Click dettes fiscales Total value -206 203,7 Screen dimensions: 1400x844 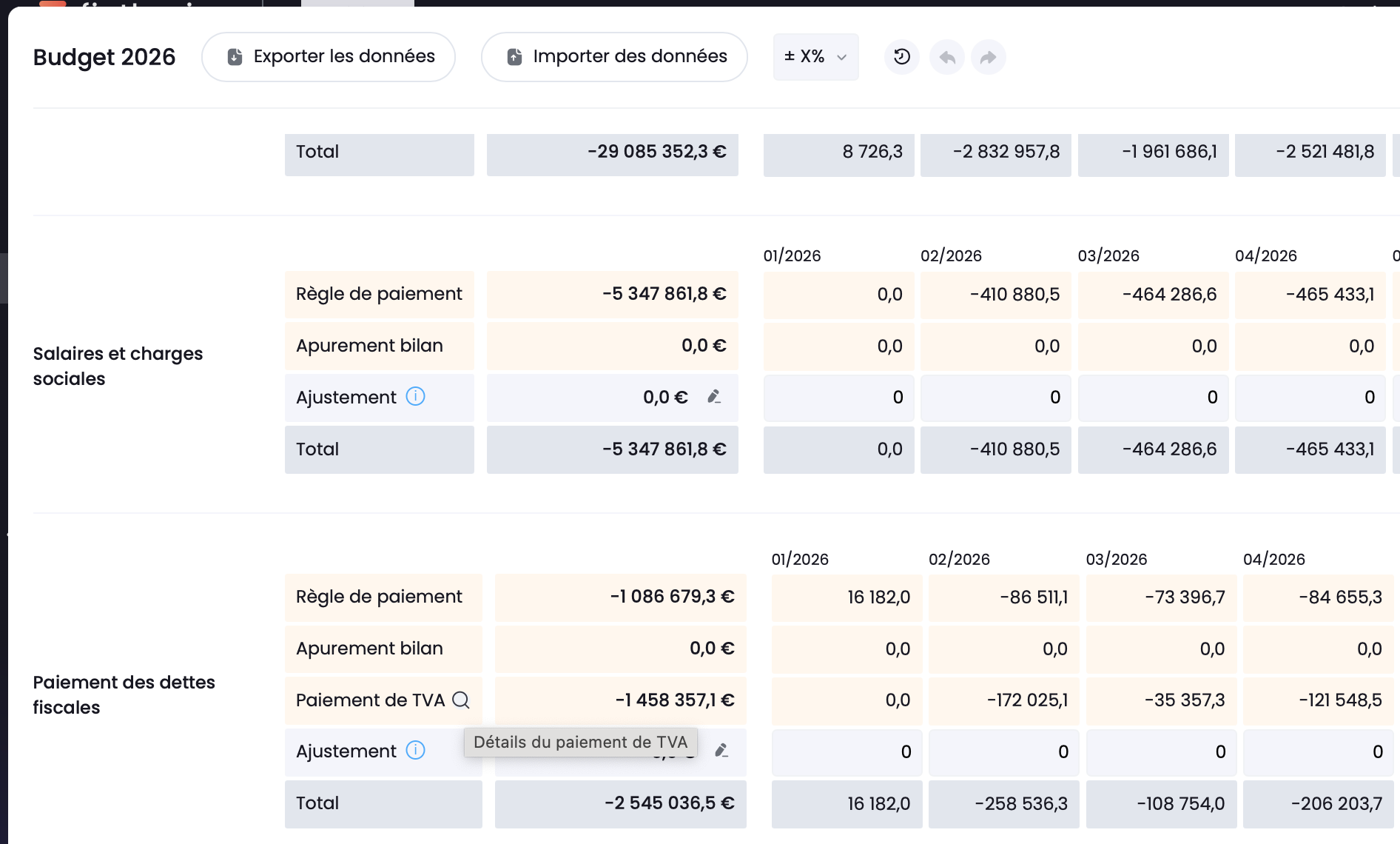[x=1319, y=804]
